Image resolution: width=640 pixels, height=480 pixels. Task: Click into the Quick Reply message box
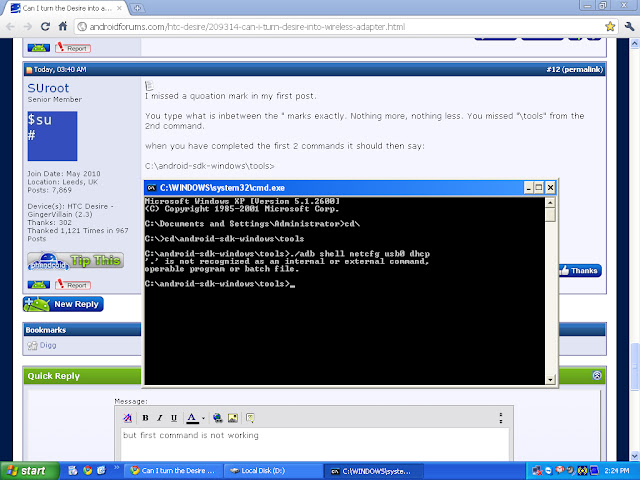tap(314, 444)
